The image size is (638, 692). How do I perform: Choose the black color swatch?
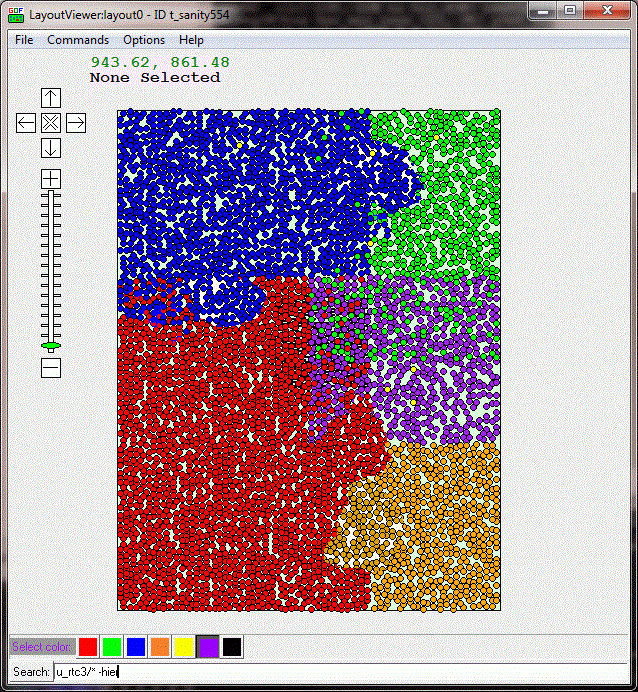click(x=232, y=647)
